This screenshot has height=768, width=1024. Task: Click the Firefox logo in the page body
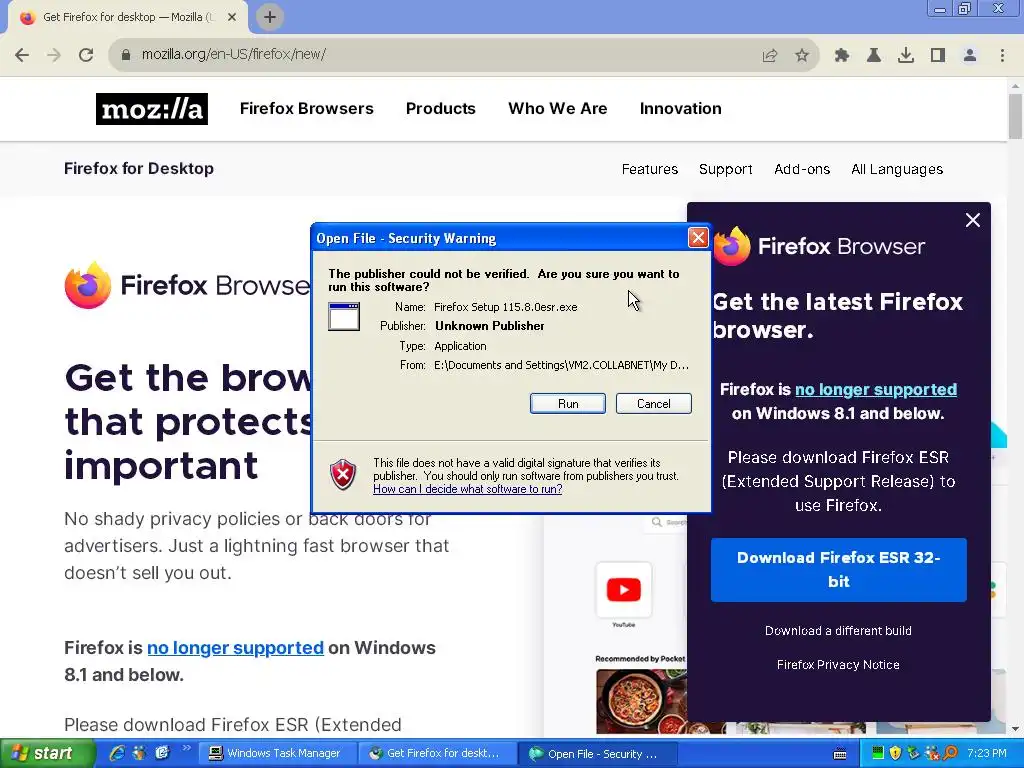(88, 285)
